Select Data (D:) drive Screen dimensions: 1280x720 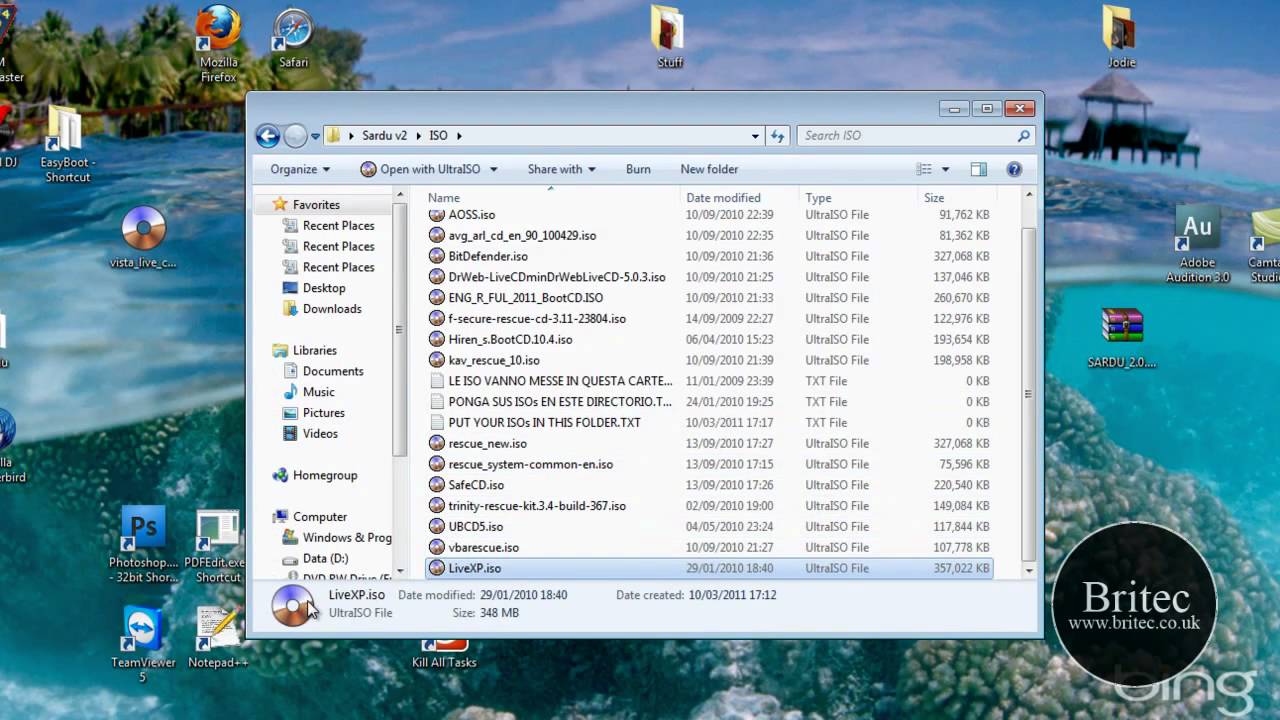point(325,559)
